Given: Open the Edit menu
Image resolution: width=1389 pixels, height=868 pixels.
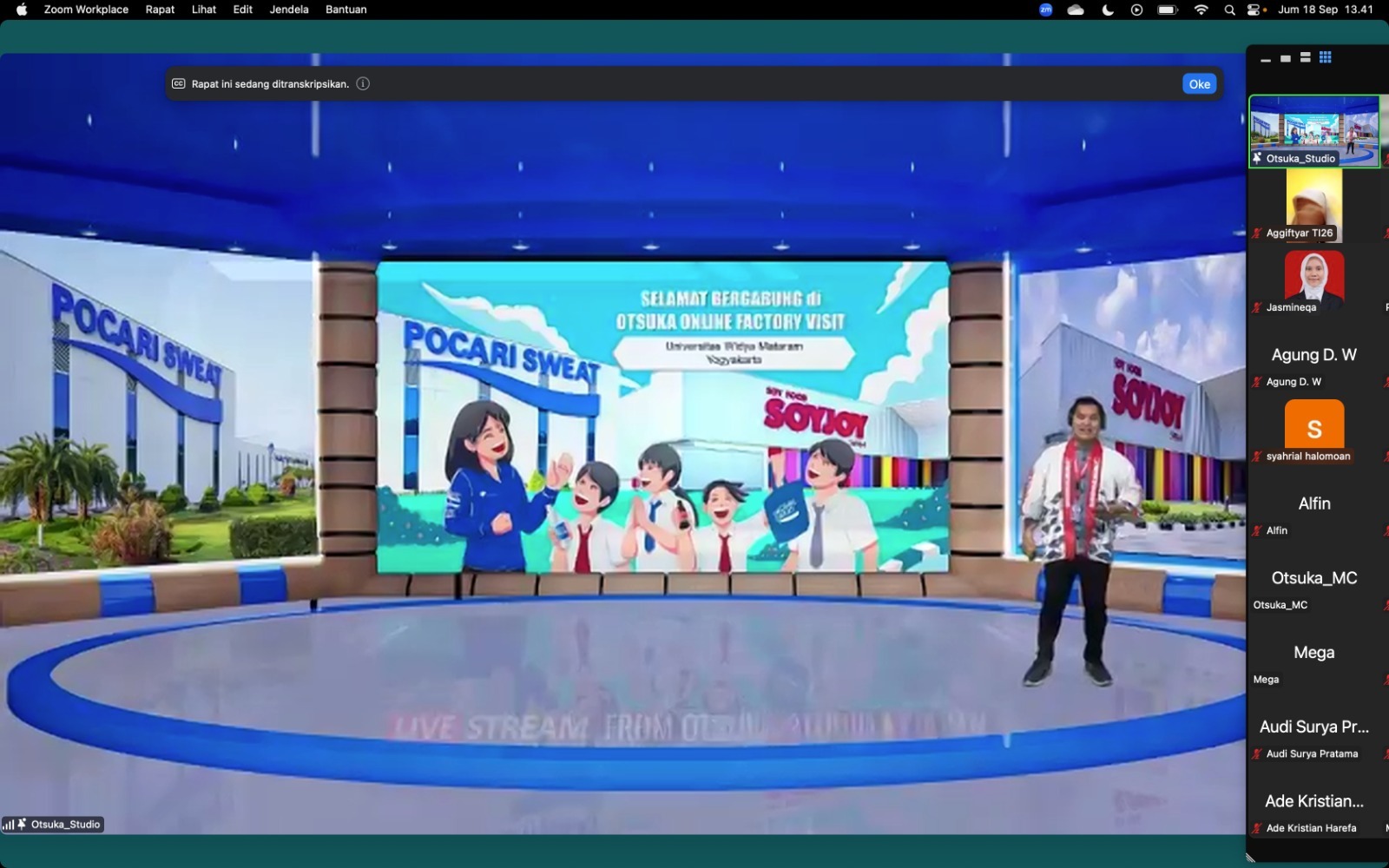Looking at the screenshot, I should [243, 10].
